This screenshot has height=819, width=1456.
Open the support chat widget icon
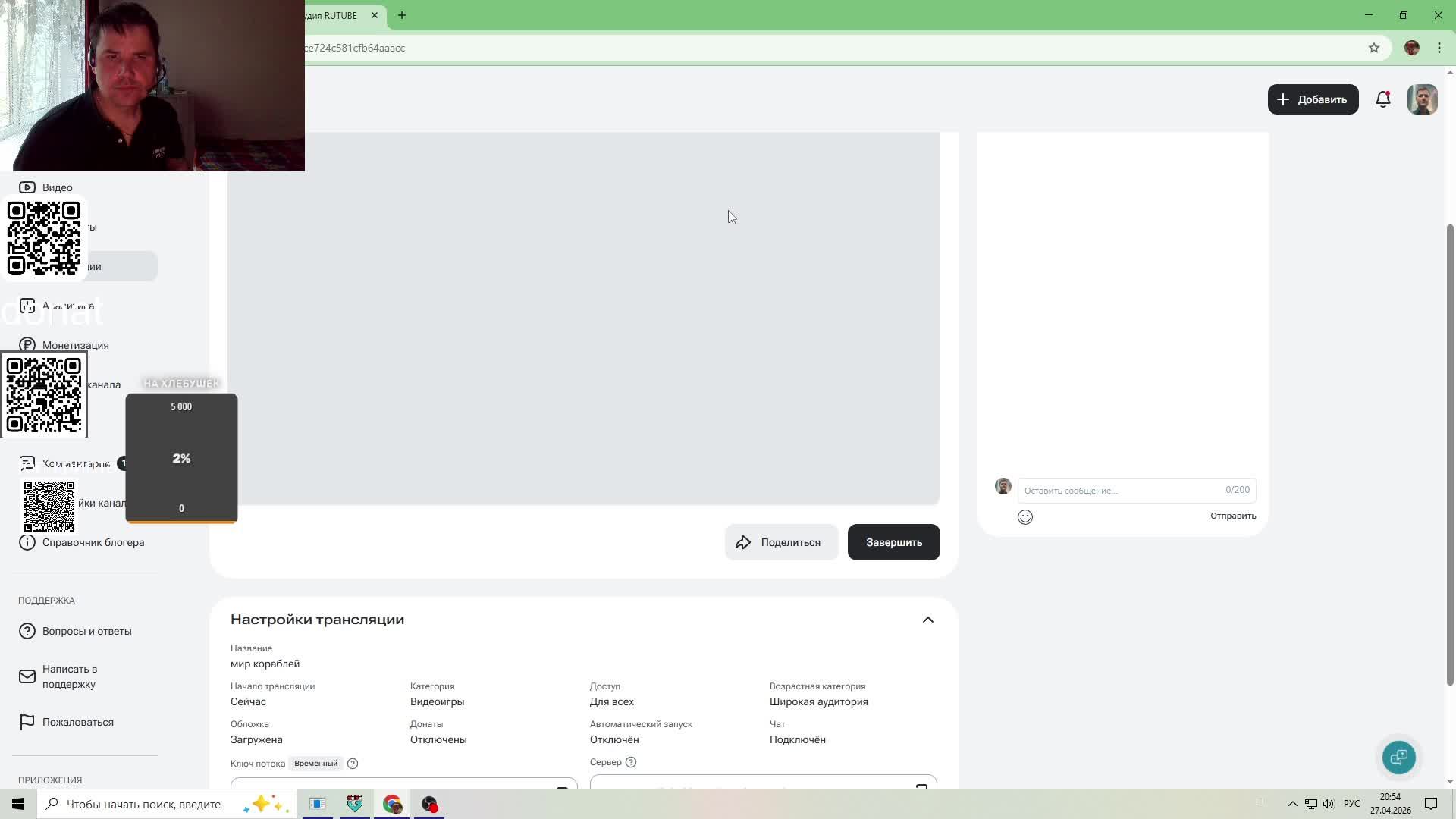click(x=1398, y=757)
